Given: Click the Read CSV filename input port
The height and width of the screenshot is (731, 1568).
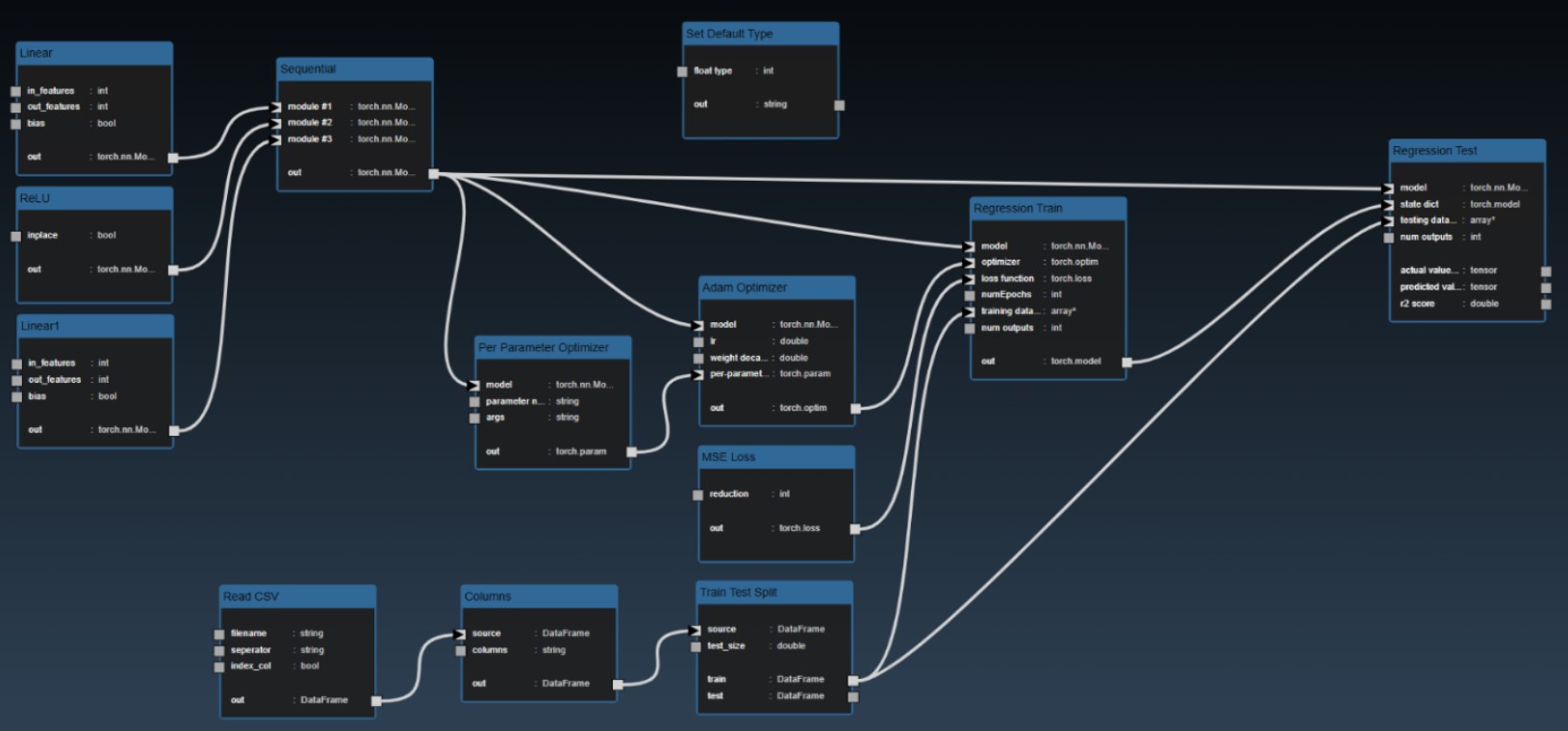Looking at the screenshot, I should tap(219, 634).
